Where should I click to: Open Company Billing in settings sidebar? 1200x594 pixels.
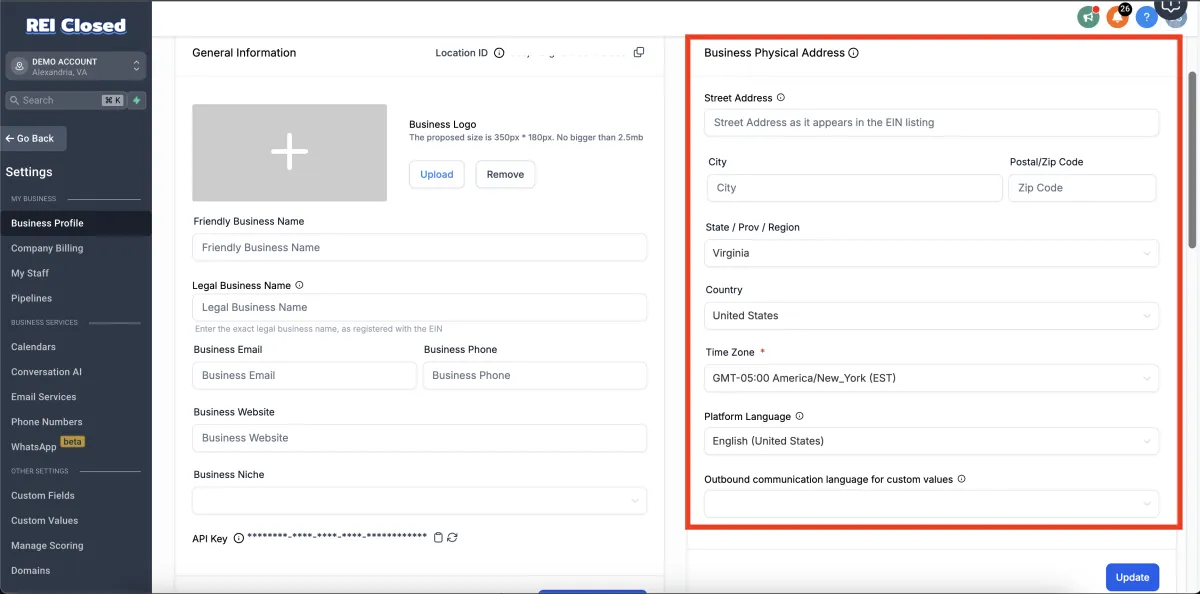point(47,248)
